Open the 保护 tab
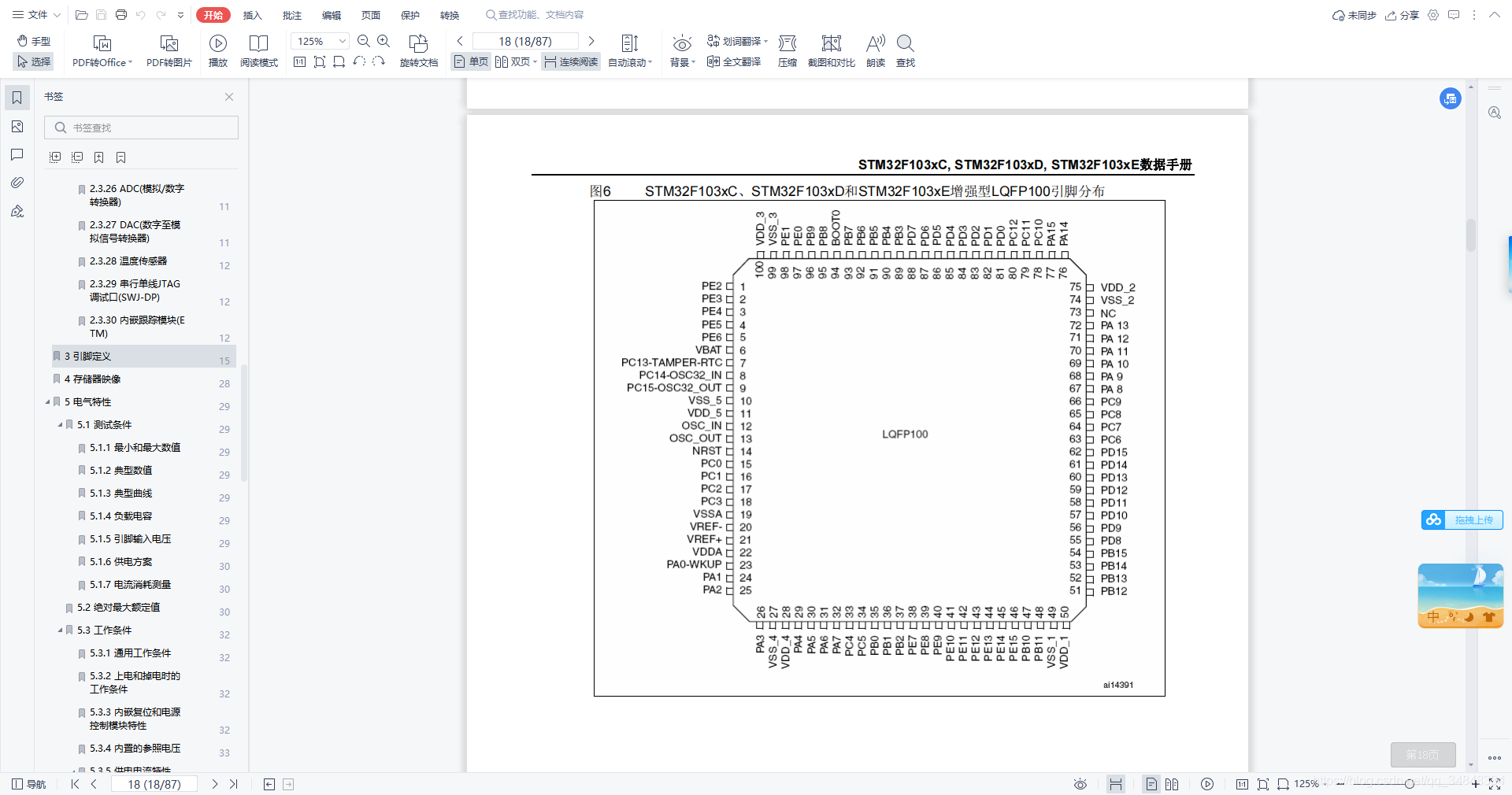 point(410,15)
